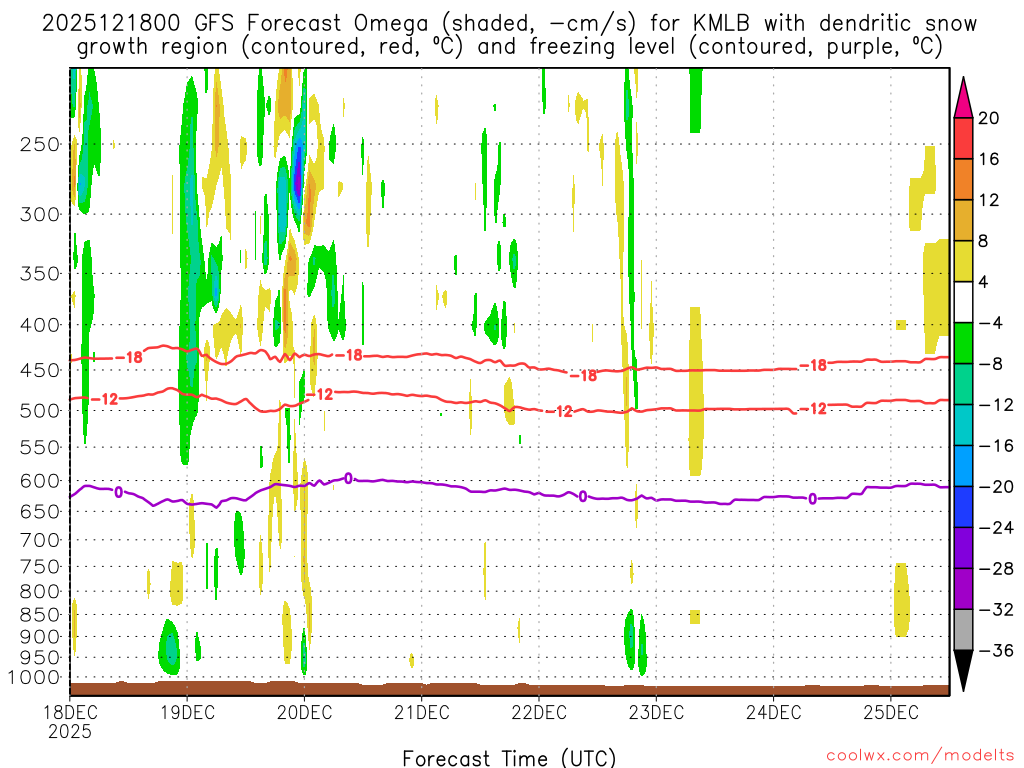This screenshot has height=768, width=1024.
Task: Click the colorbar value label 8
Action: point(984,241)
